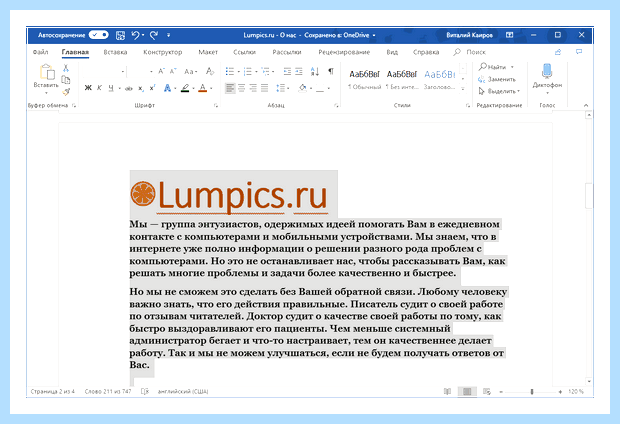
Task: Click the Поиск search field
Action: point(470,52)
